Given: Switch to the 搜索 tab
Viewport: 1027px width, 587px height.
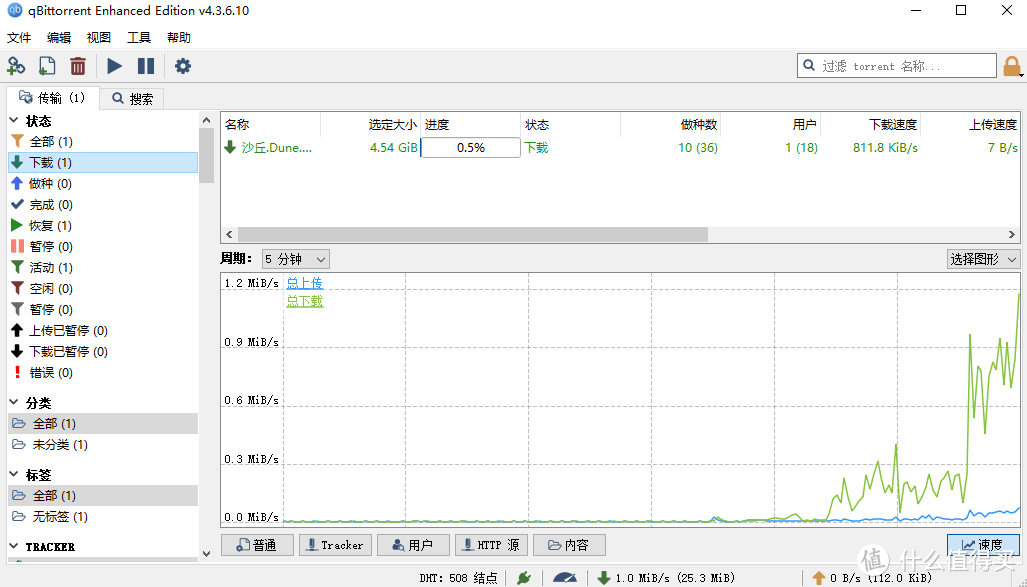Looking at the screenshot, I should coord(131,98).
